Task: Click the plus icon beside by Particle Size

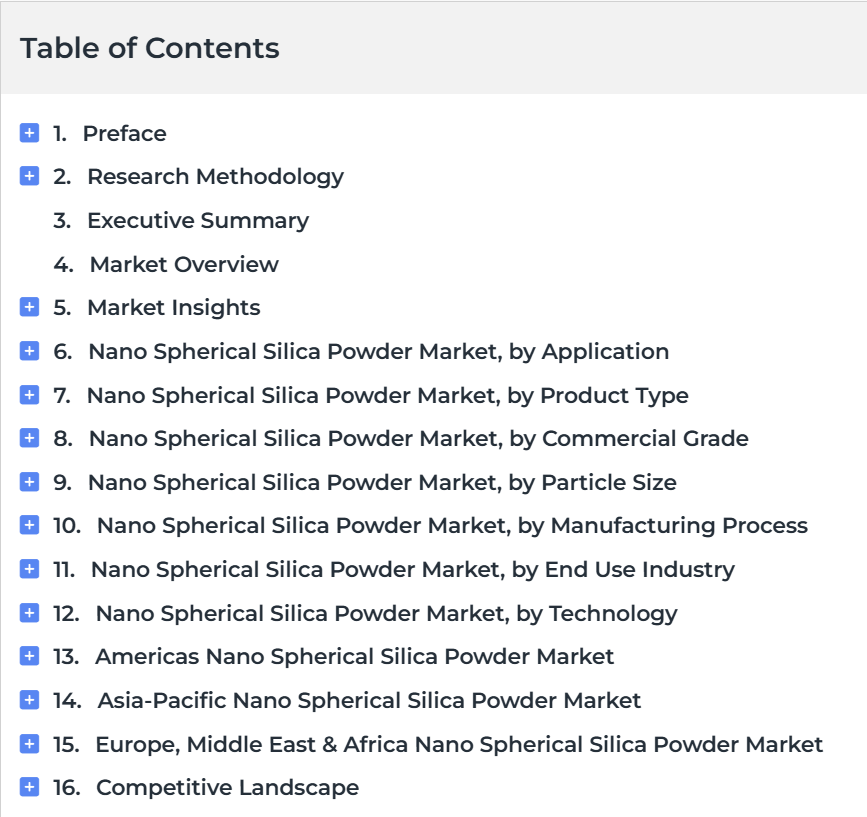Action: tap(29, 482)
